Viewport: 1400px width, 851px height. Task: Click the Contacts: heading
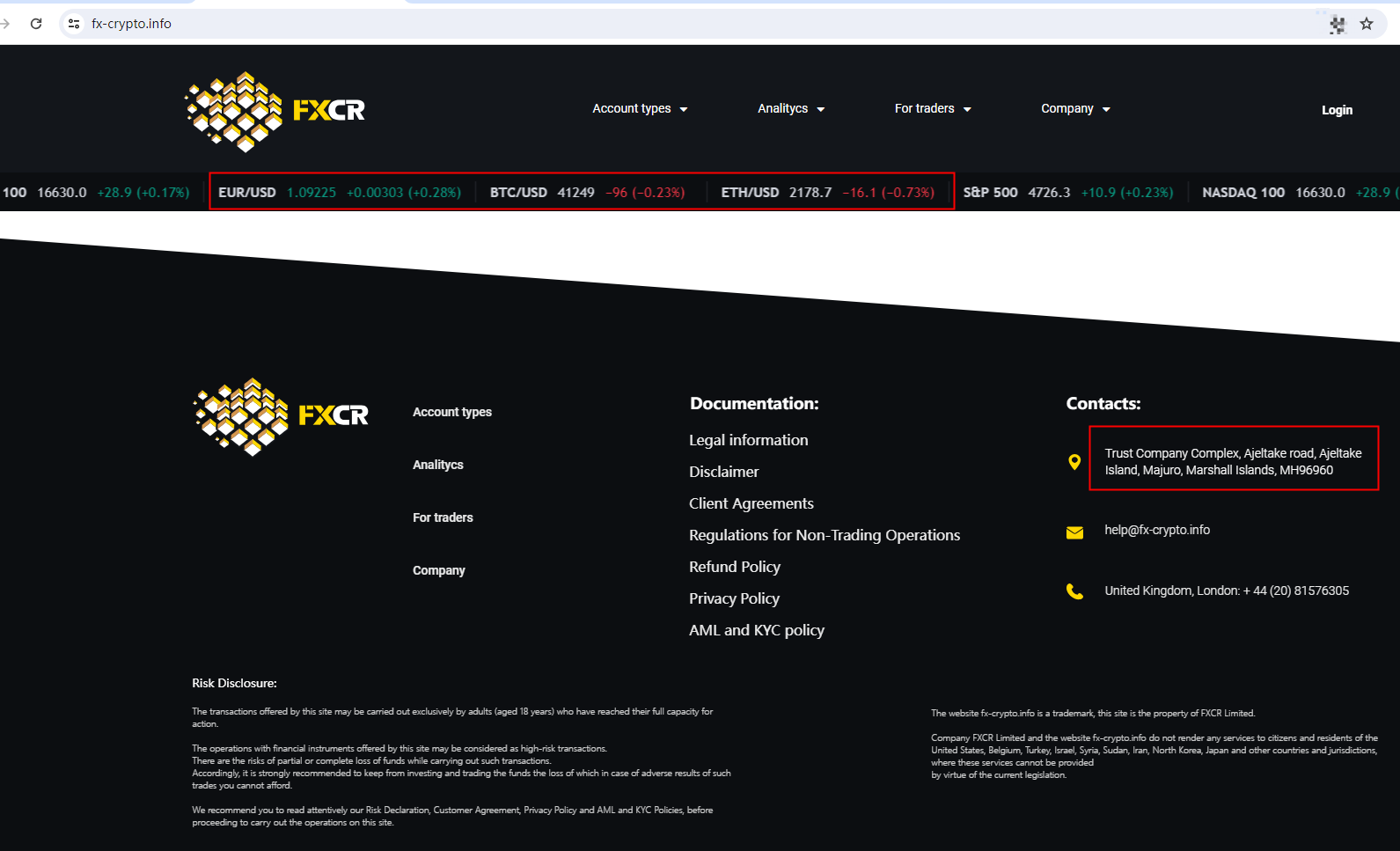click(x=1103, y=404)
